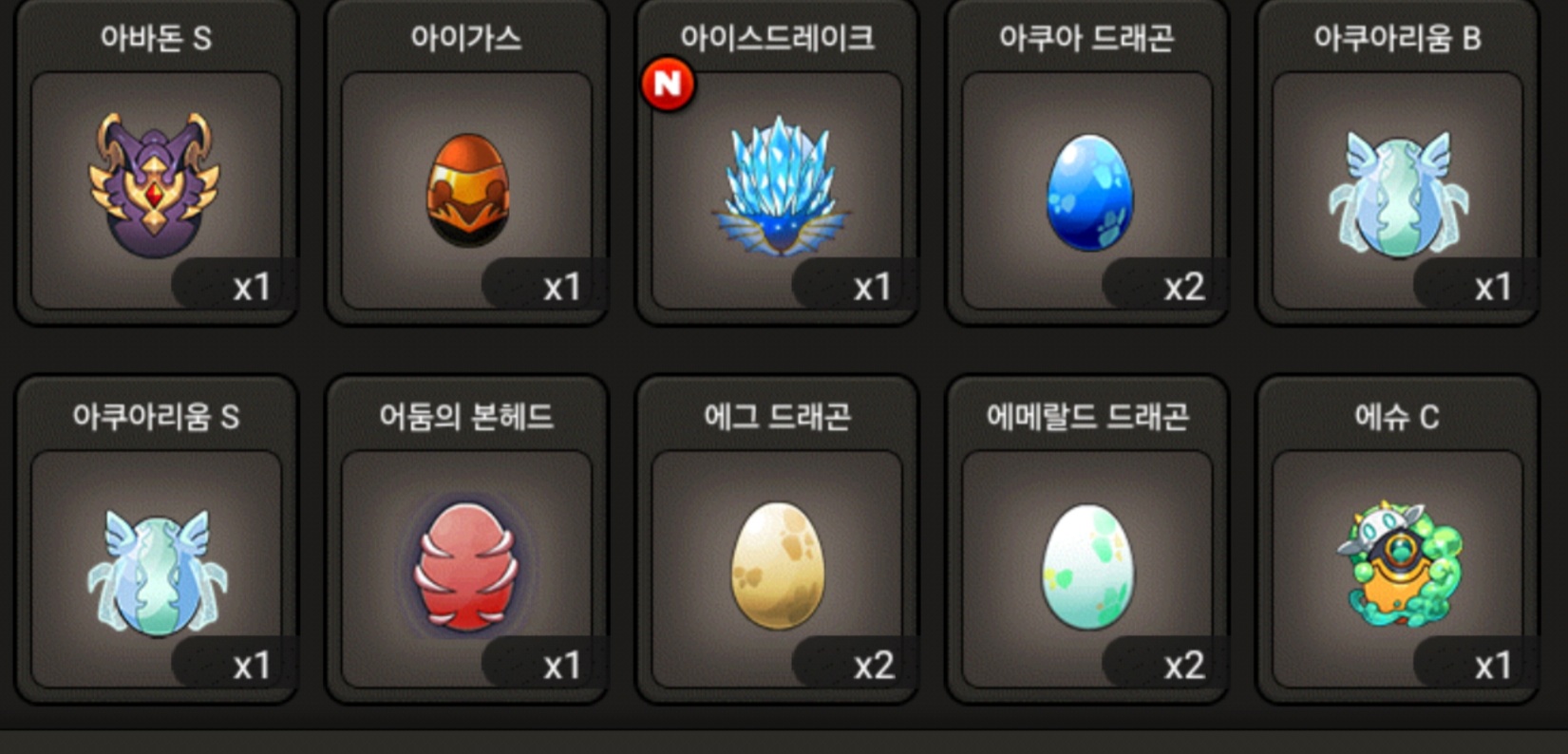The width and height of the screenshot is (1568, 754).
Task: Click the x2 count on 에메랄드 드래곤
Action: (1183, 666)
